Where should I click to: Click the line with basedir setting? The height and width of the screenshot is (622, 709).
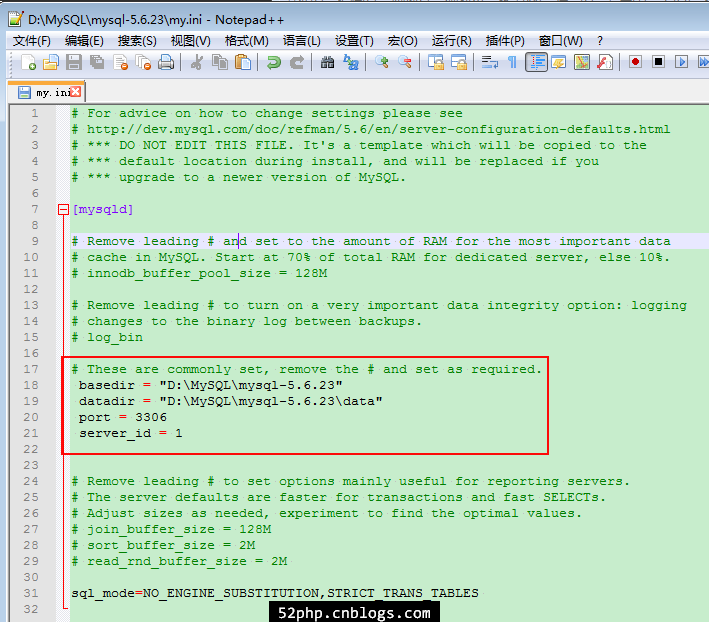click(210, 385)
